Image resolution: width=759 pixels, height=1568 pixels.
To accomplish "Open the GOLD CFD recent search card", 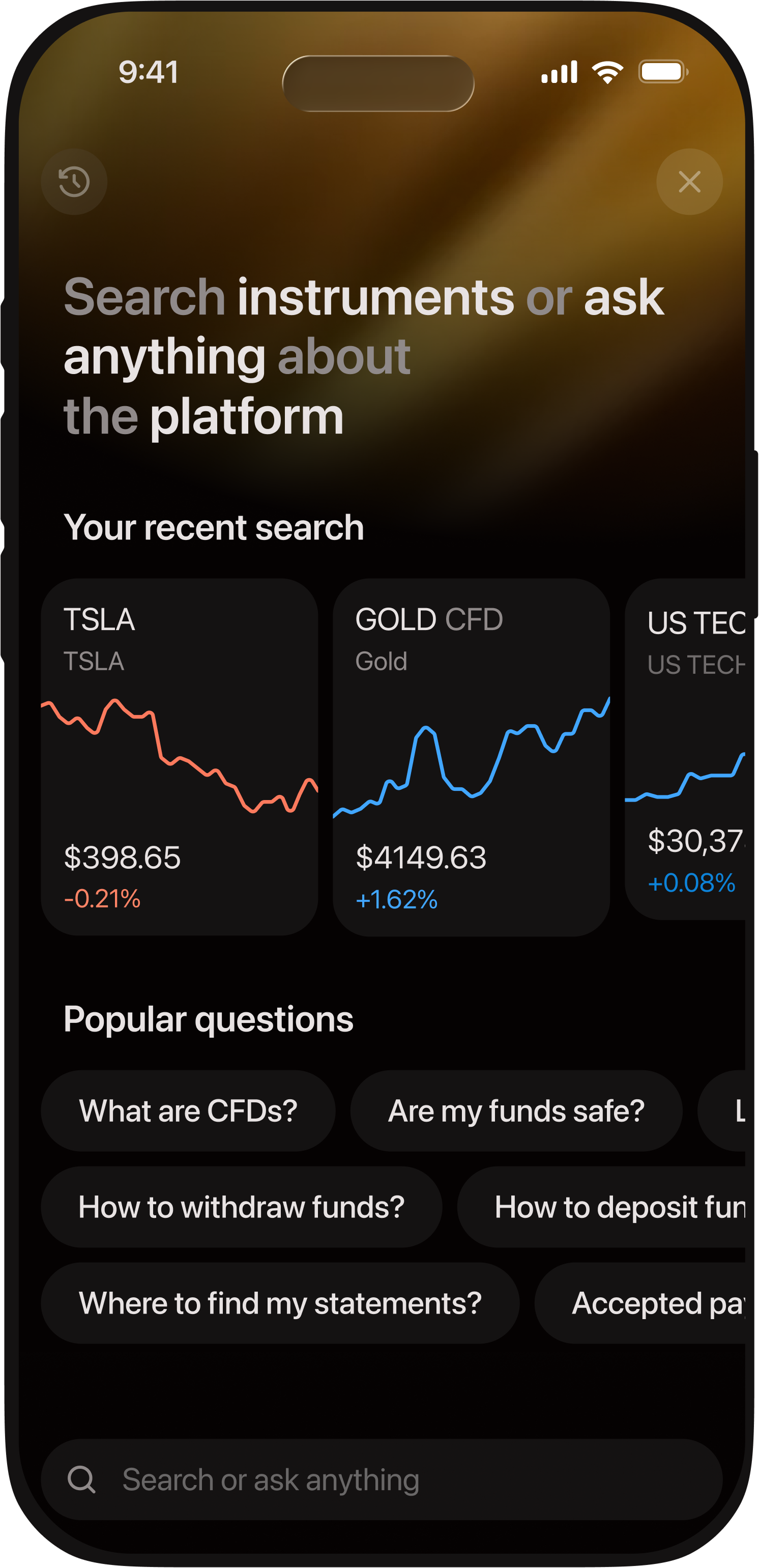I will (x=472, y=757).
